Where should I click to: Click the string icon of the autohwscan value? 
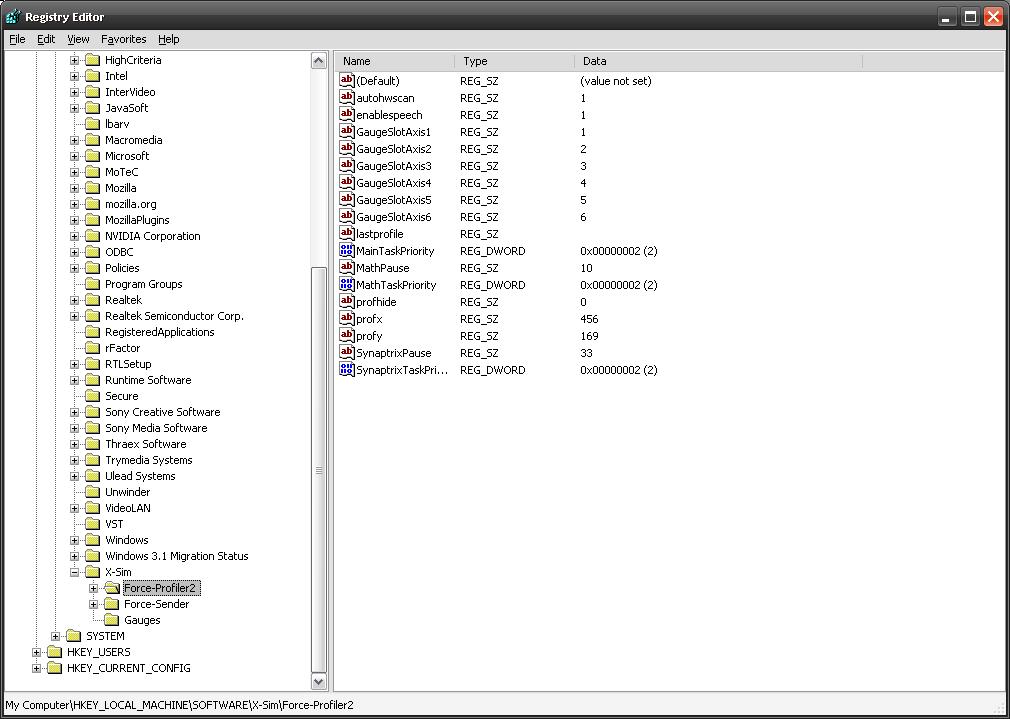[x=347, y=98]
